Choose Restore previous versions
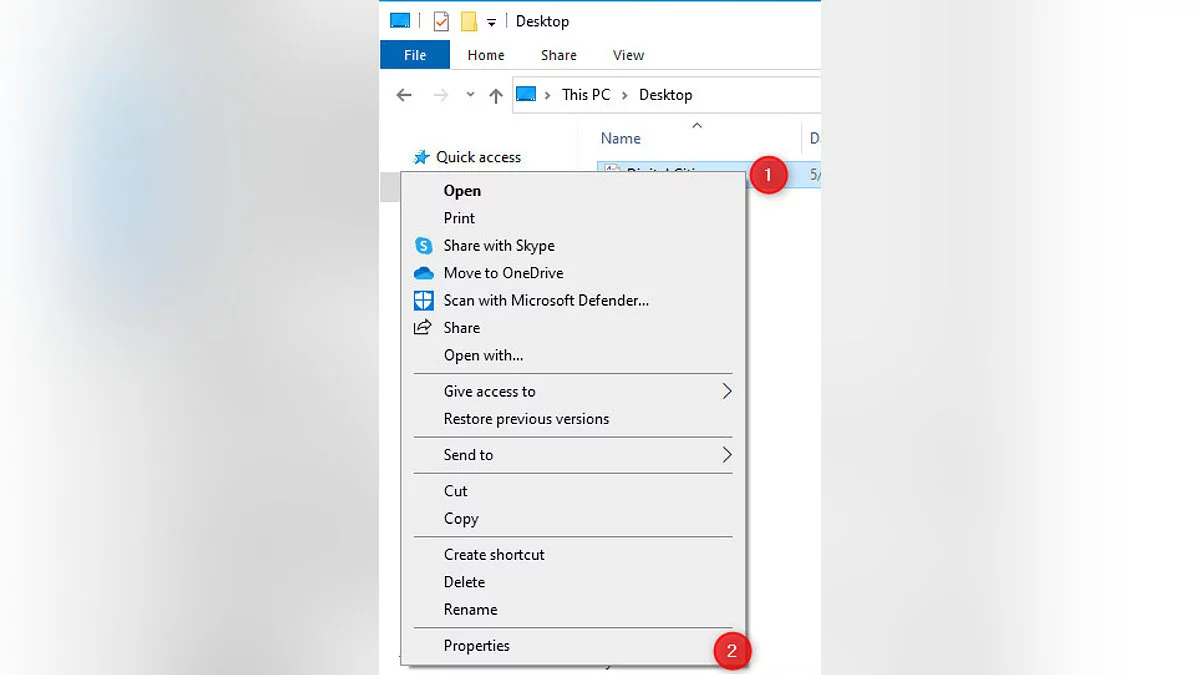This screenshot has height=675, width=1200. coord(526,419)
